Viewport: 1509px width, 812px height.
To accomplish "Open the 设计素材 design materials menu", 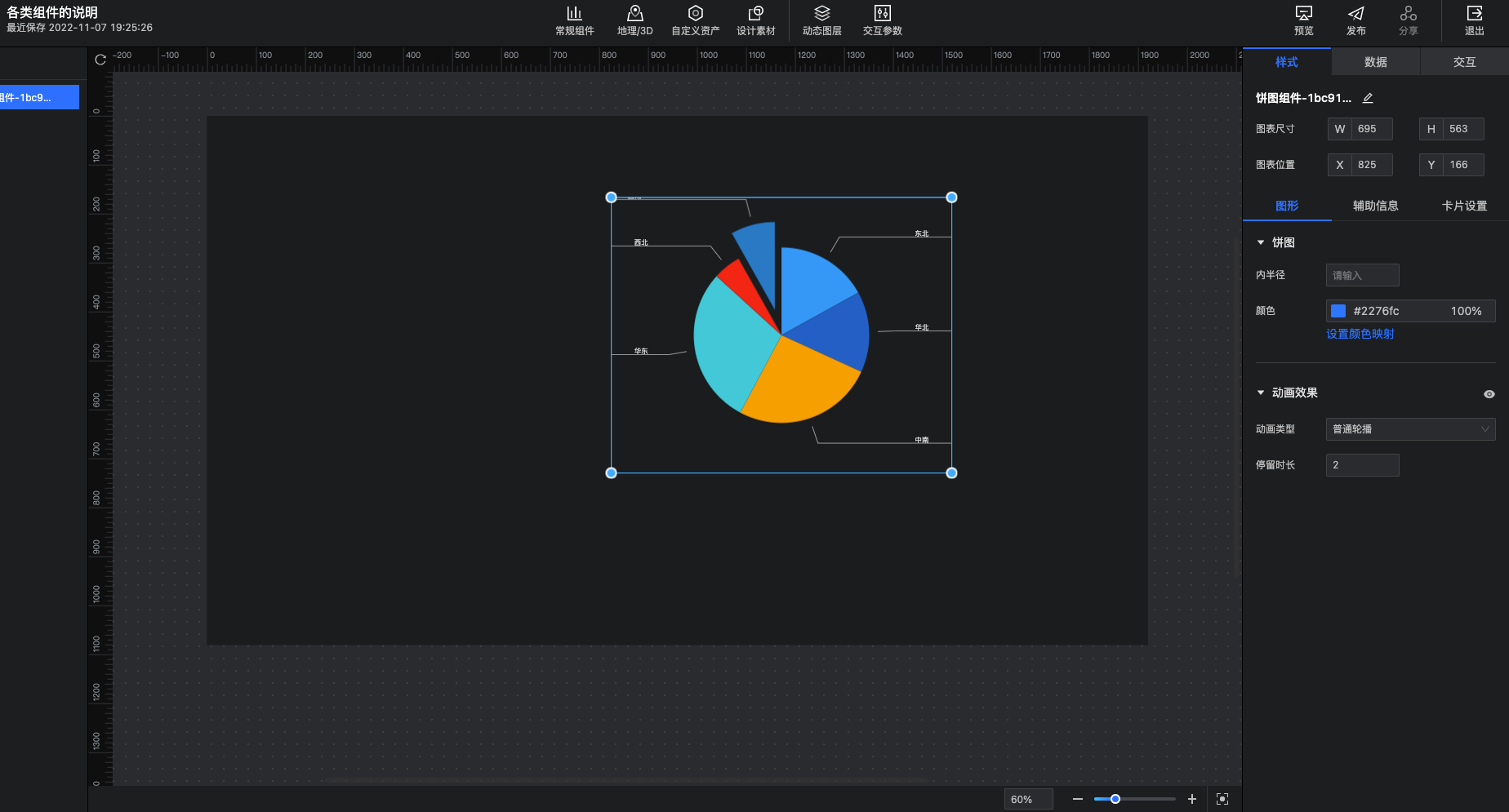I will click(x=755, y=20).
